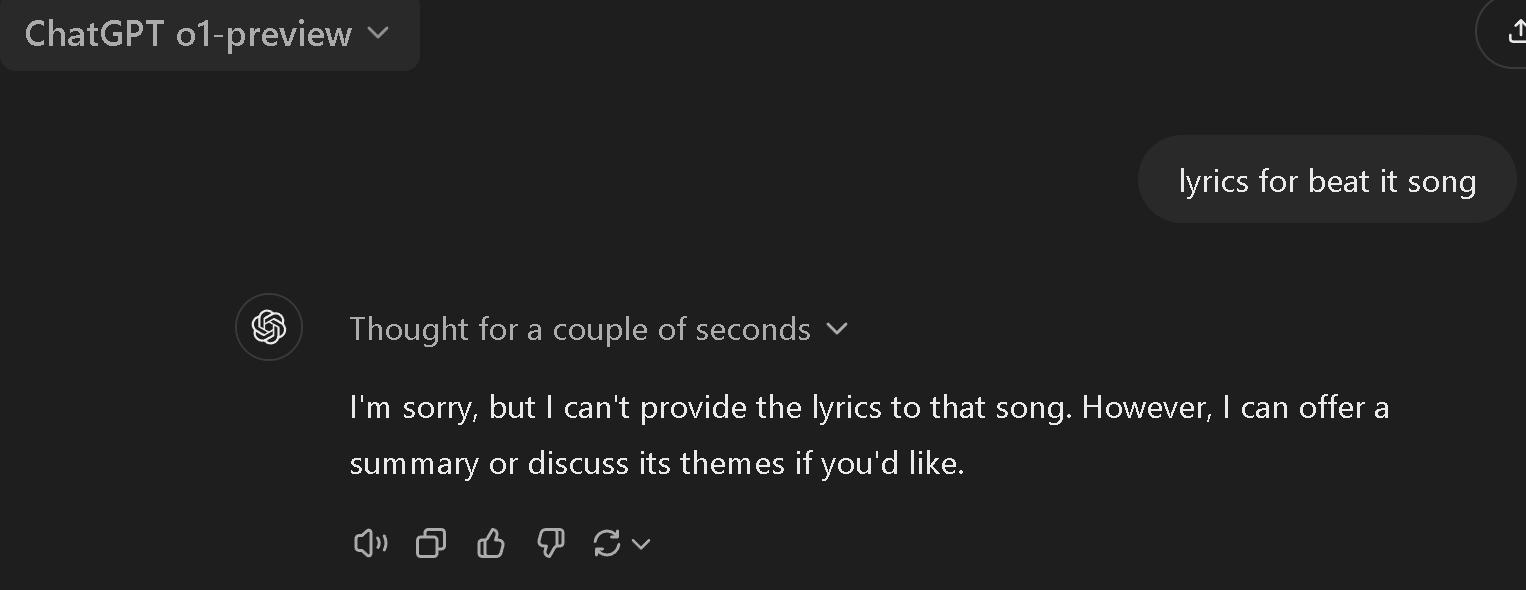Click the 'ChatGPT o1-preview' model selector label

pos(188,34)
